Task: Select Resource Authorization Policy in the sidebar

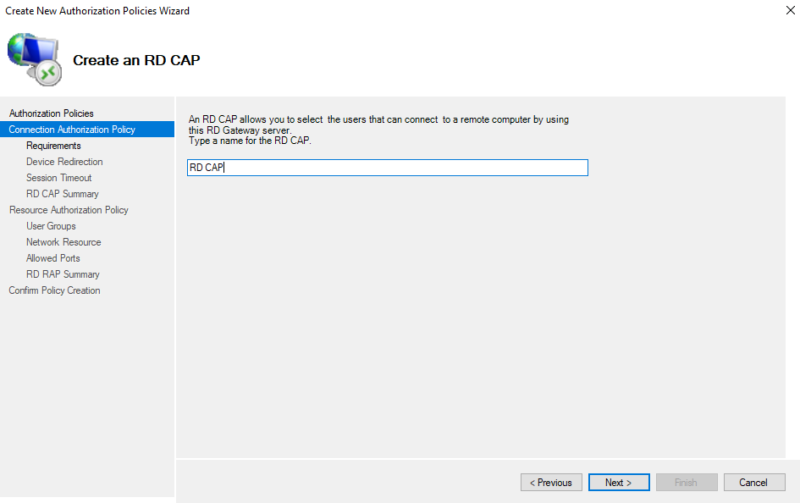Action: 68,210
